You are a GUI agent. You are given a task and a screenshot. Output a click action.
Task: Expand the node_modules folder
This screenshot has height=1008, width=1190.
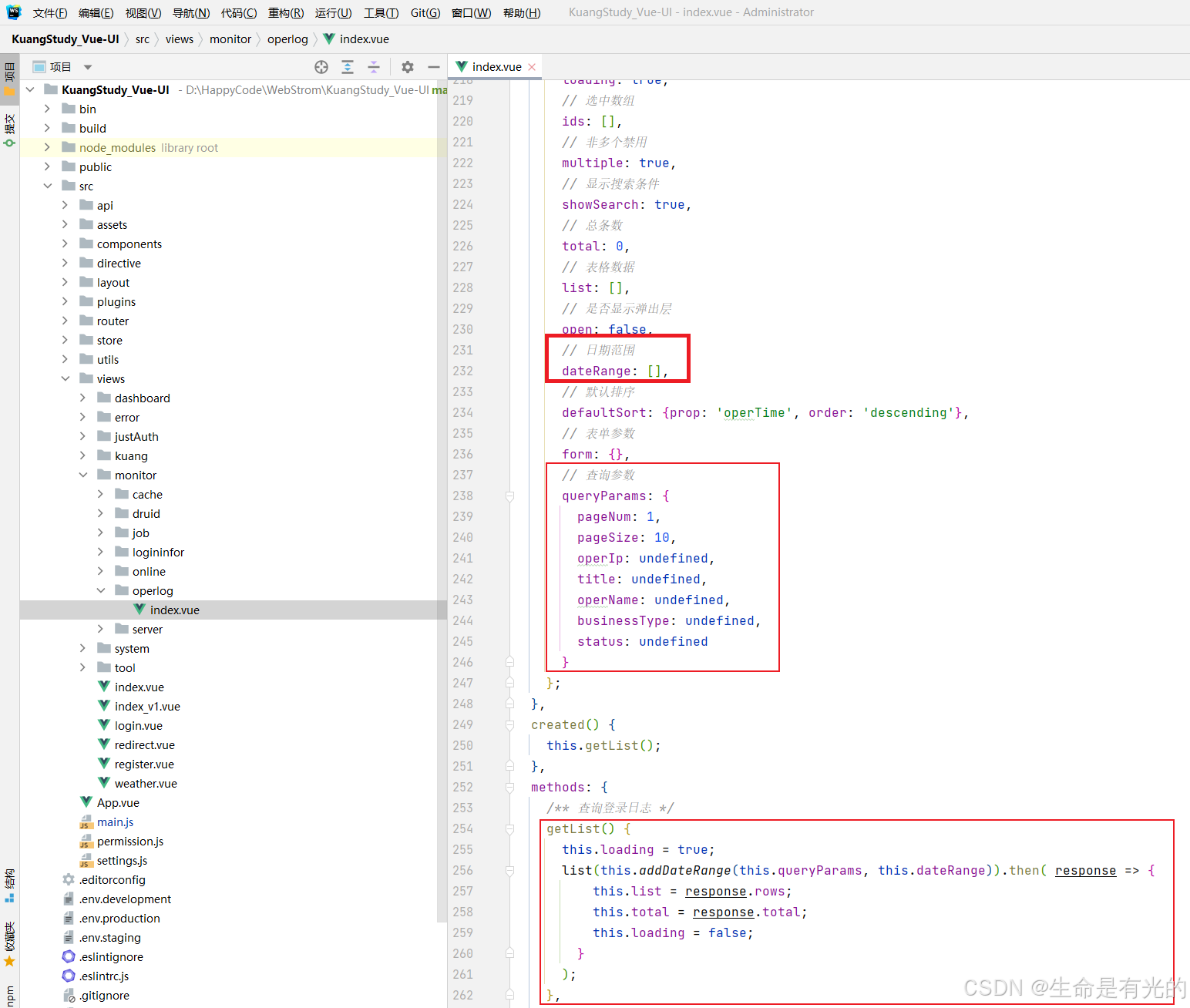click(47, 148)
